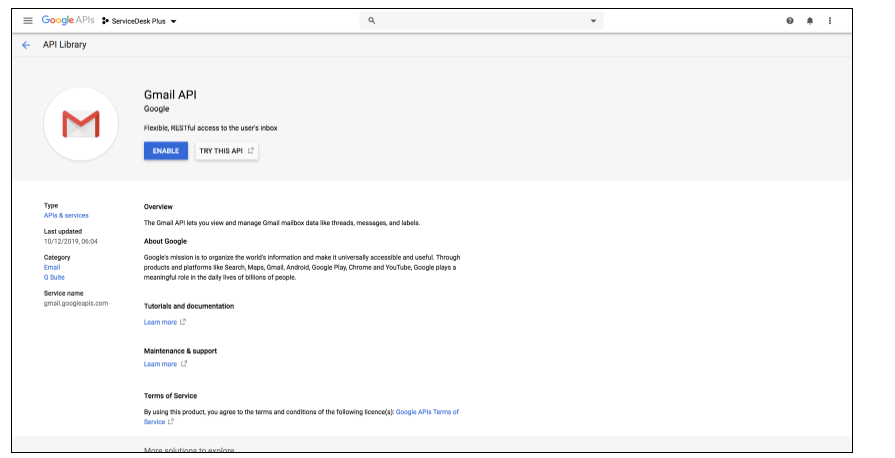Go back using the arrow icon
The height and width of the screenshot is (458, 895).
26,45
